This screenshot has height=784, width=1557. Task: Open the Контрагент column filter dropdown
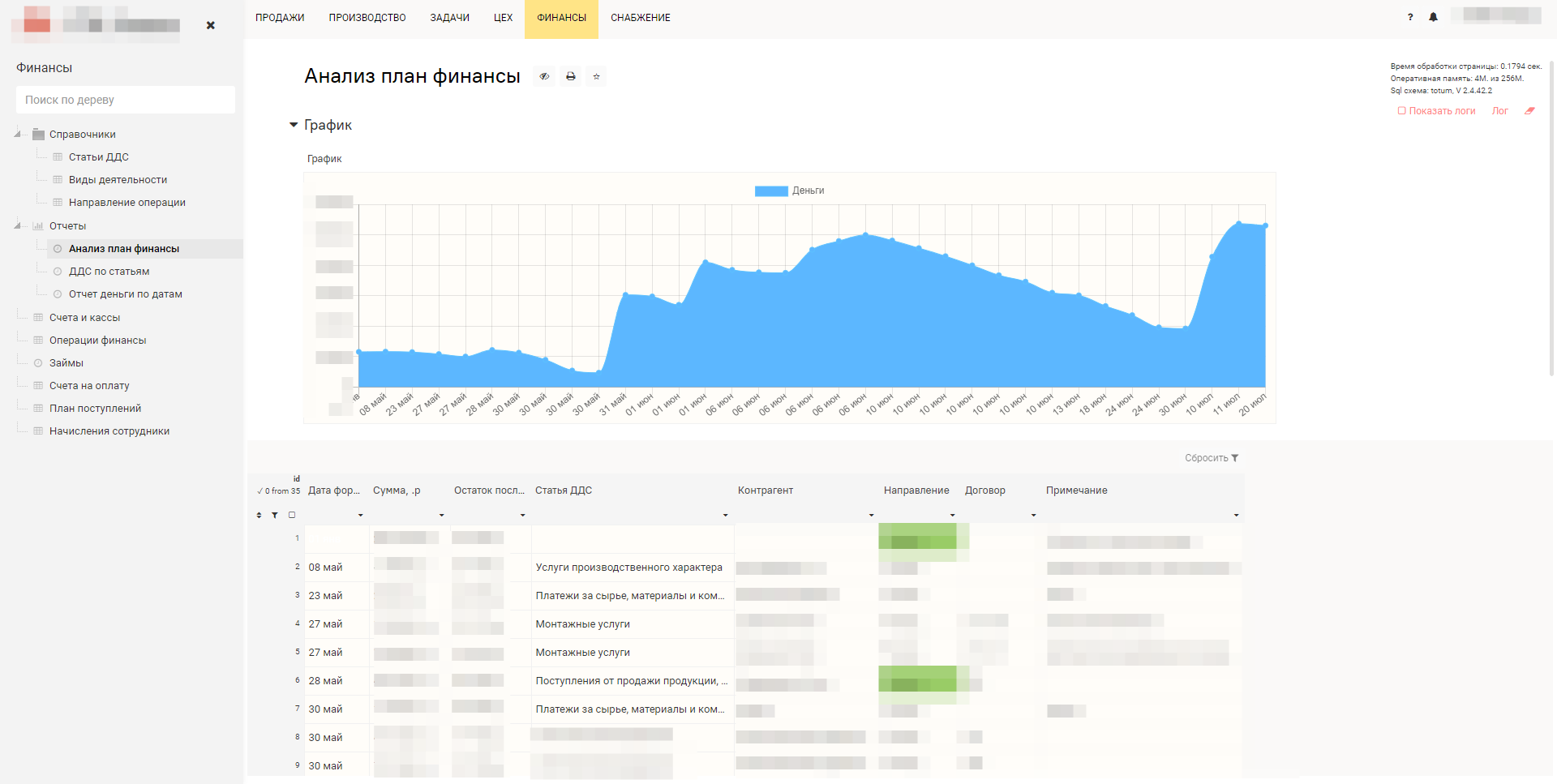tap(872, 515)
